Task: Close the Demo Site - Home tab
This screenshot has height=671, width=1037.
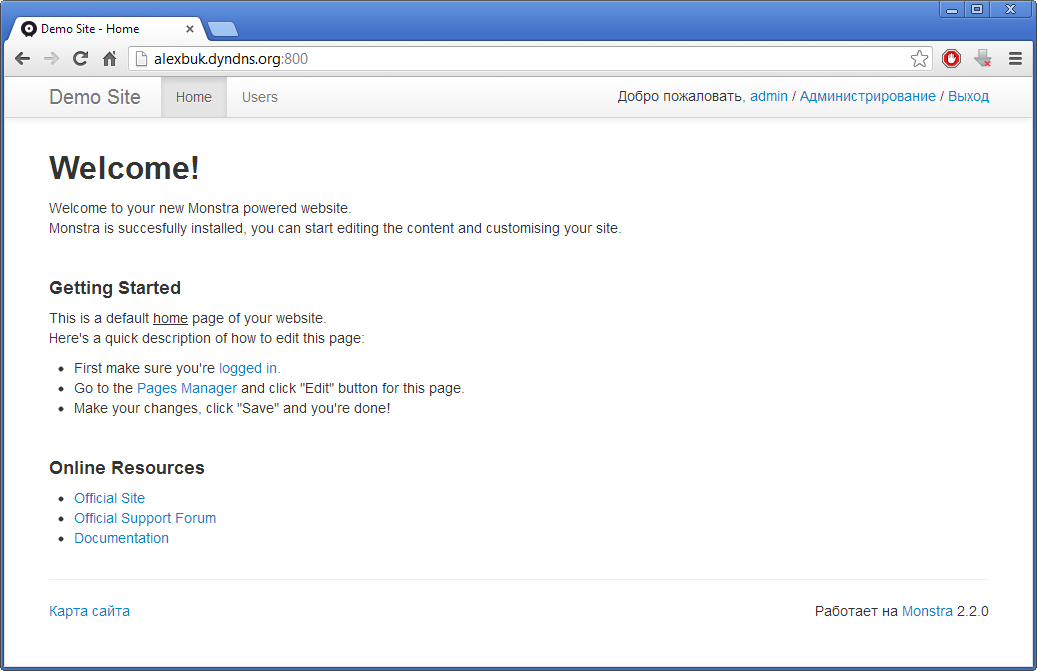Action: coord(189,29)
